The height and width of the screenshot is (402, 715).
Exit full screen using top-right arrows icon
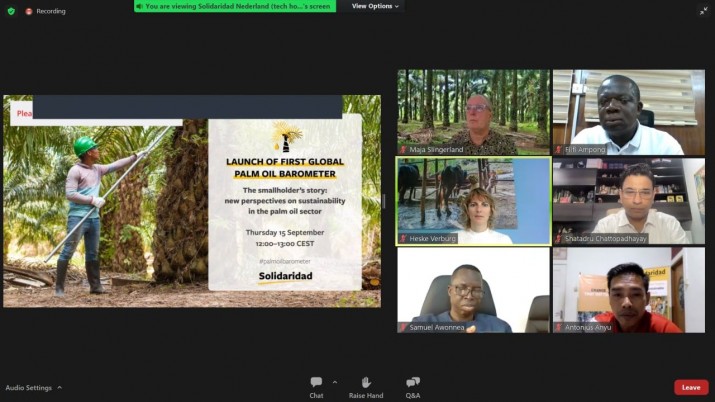[703, 11]
